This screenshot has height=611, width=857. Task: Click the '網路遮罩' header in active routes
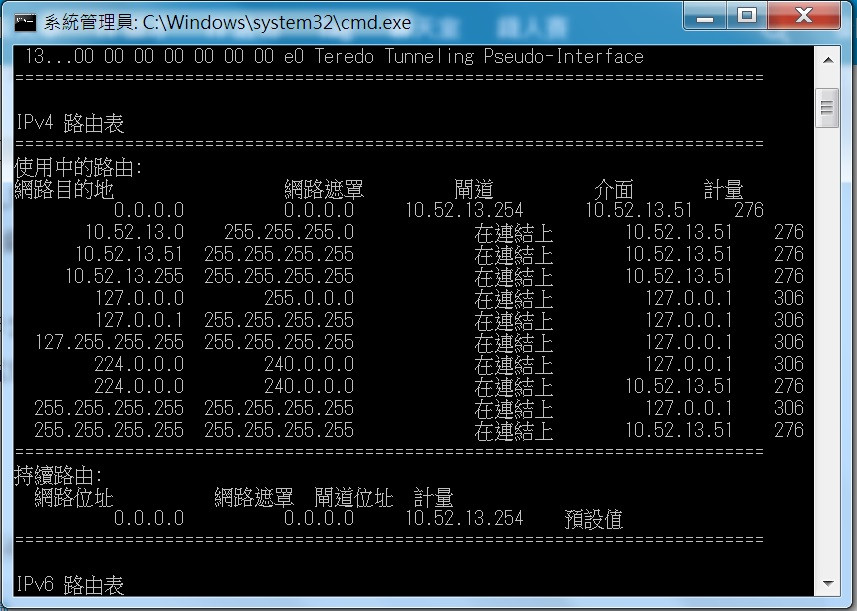click(324, 189)
